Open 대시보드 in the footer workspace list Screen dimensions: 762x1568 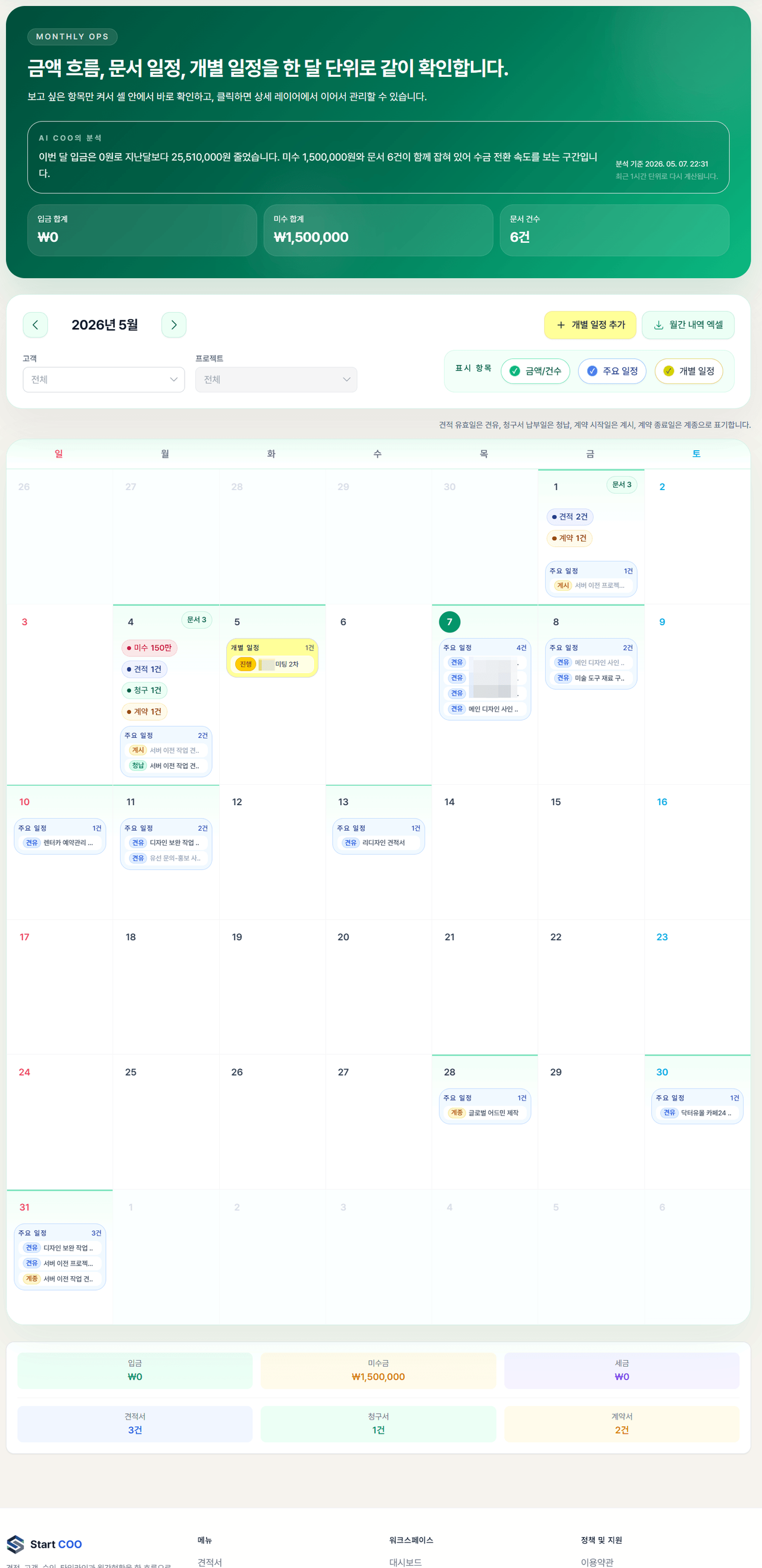[x=405, y=1562]
